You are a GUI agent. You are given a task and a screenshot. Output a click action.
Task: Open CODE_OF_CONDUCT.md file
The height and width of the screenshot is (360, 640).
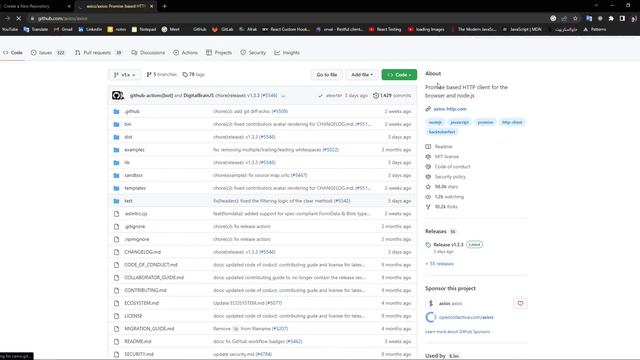pyautogui.click(x=151, y=265)
